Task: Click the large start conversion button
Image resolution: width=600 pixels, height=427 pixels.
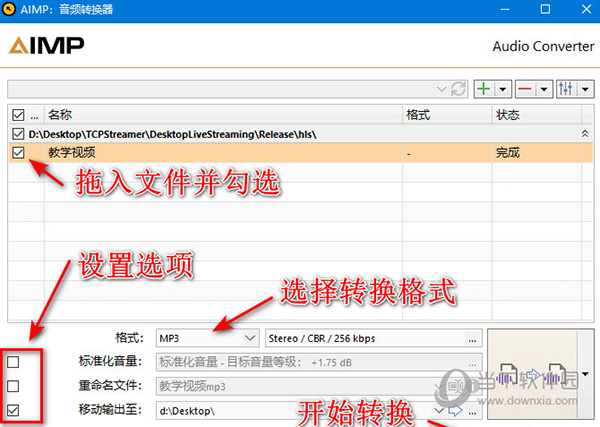Action: pos(533,374)
